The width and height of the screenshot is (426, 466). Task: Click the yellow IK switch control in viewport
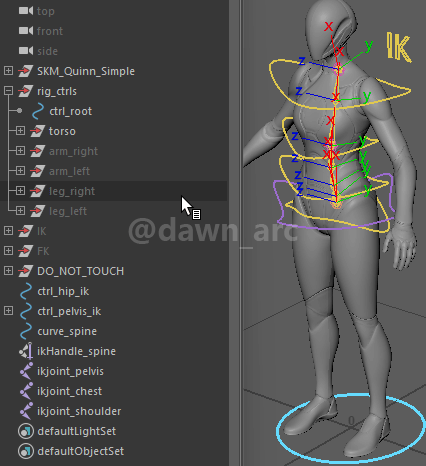(x=399, y=47)
